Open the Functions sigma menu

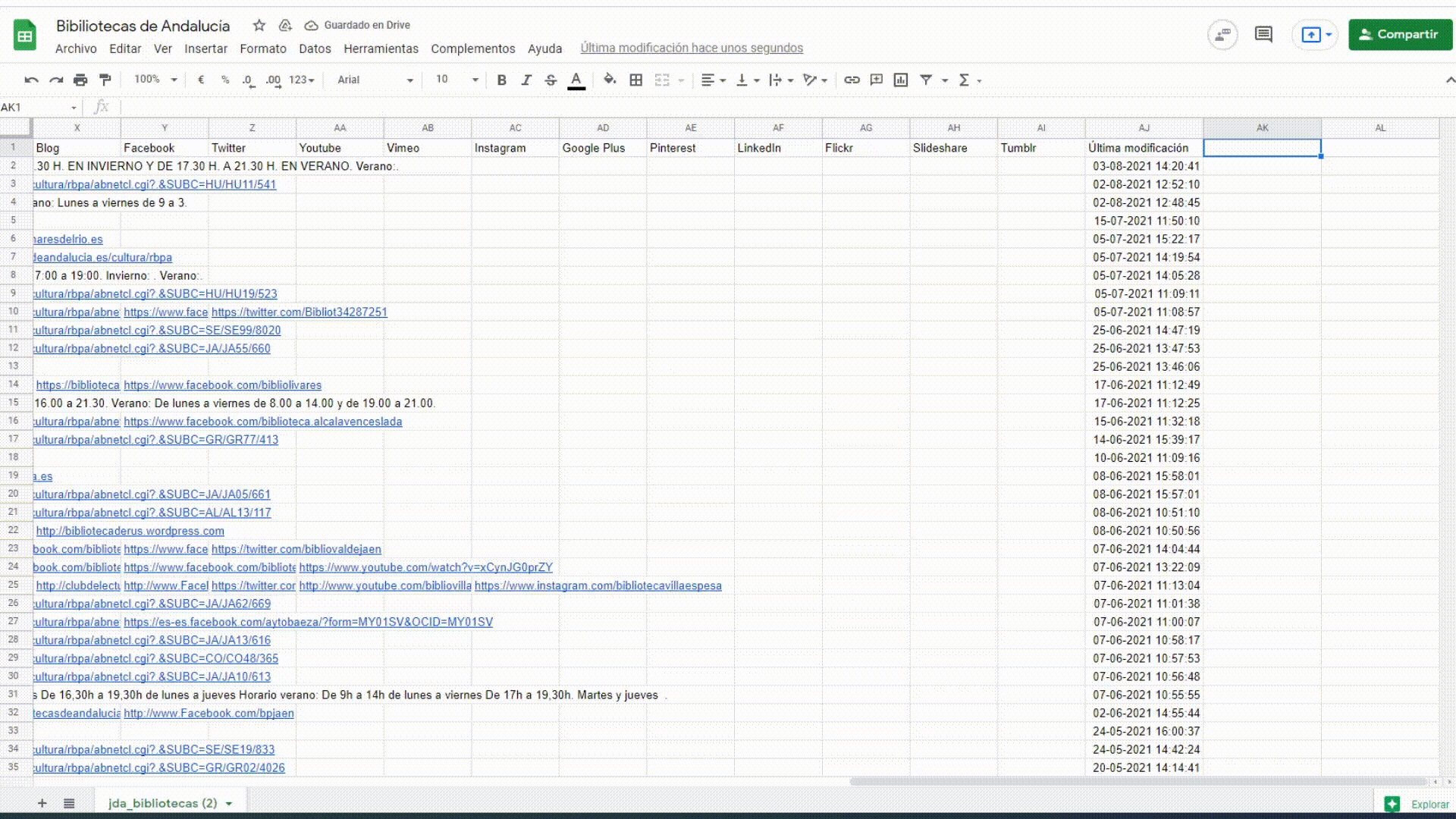click(969, 80)
